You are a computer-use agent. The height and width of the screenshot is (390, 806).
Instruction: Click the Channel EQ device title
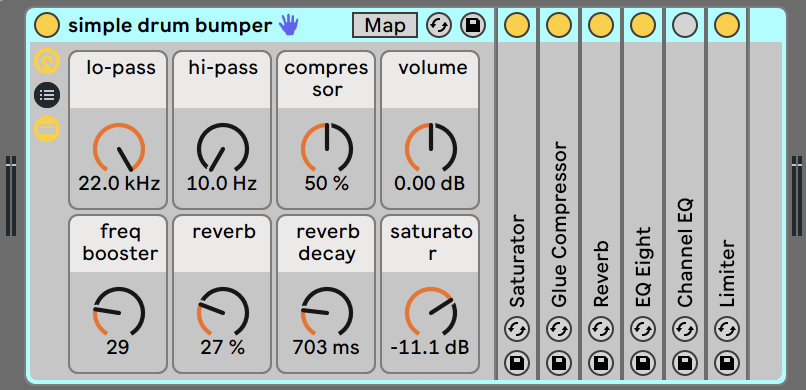pos(685,252)
